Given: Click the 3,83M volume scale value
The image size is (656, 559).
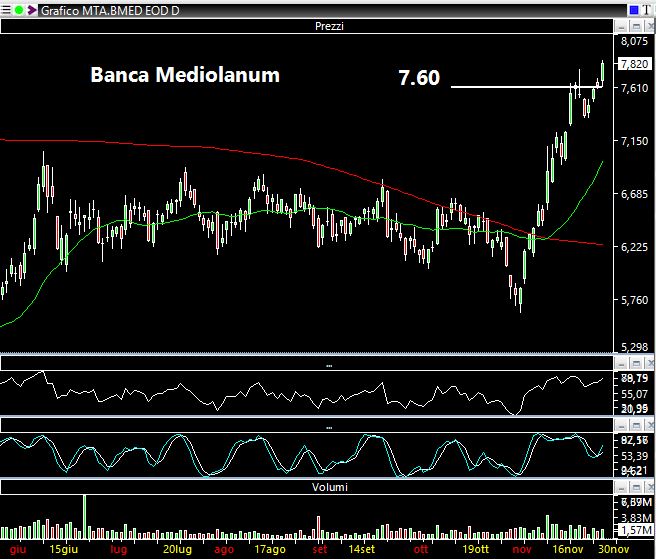Looking at the screenshot, I should click(636, 518).
